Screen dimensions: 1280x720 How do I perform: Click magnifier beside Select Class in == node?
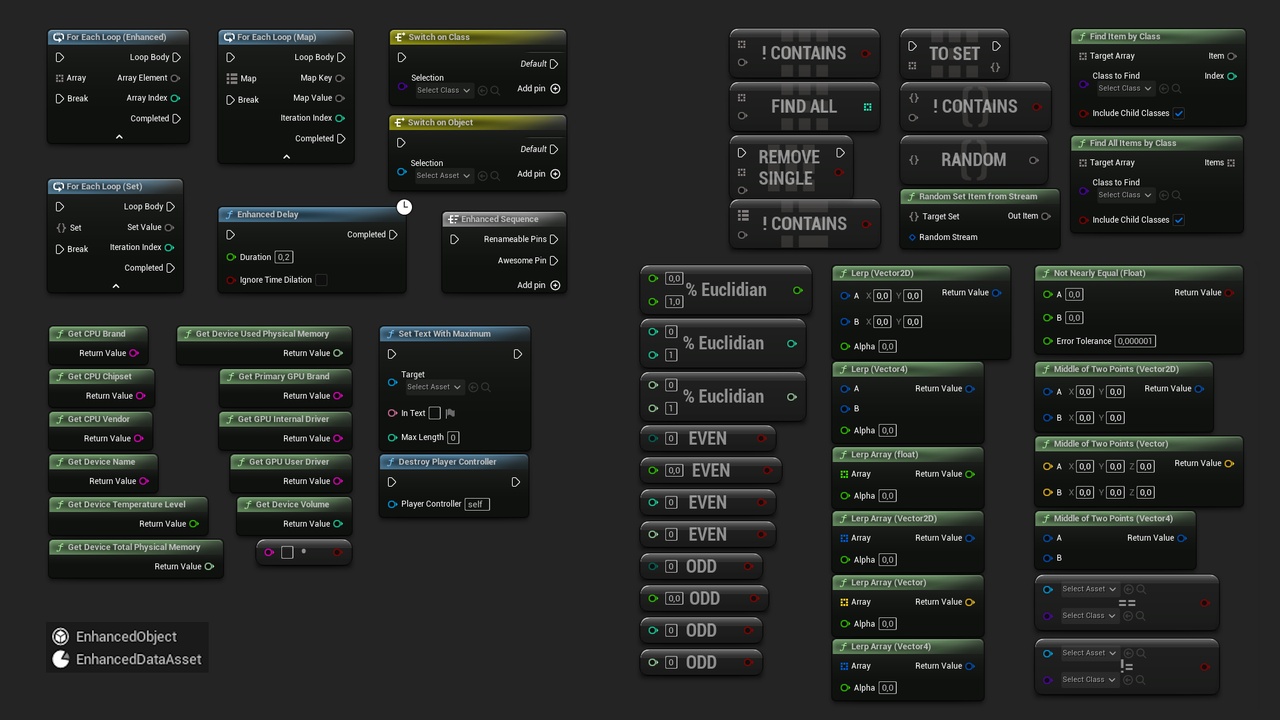1142,616
